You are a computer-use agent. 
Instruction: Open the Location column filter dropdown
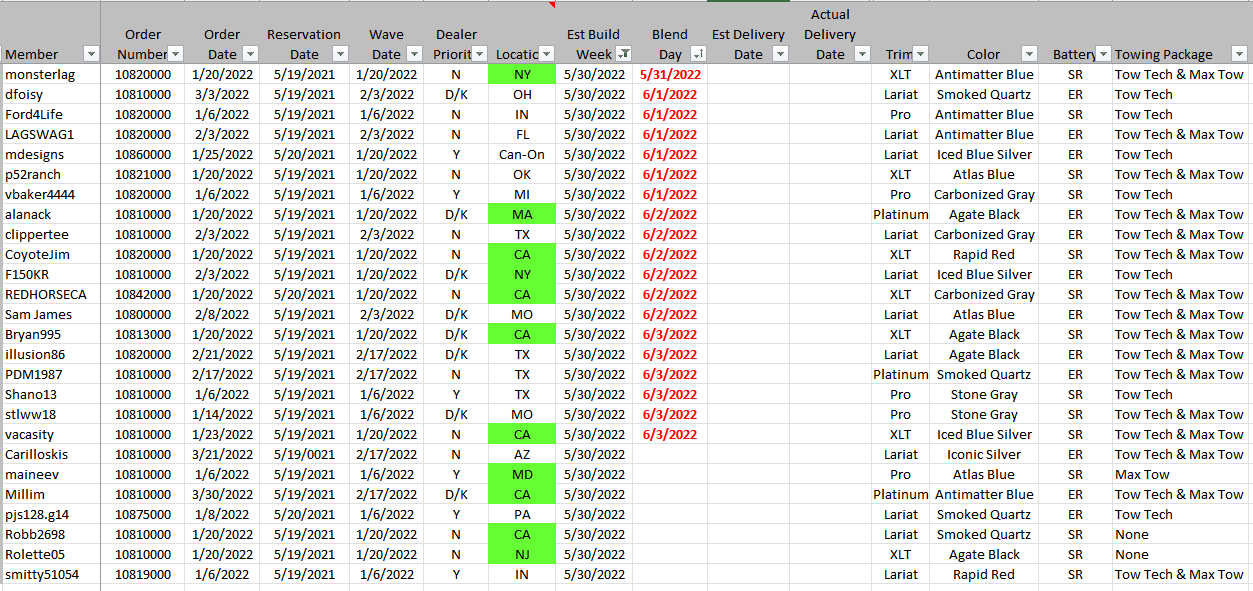(x=546, y=54)
